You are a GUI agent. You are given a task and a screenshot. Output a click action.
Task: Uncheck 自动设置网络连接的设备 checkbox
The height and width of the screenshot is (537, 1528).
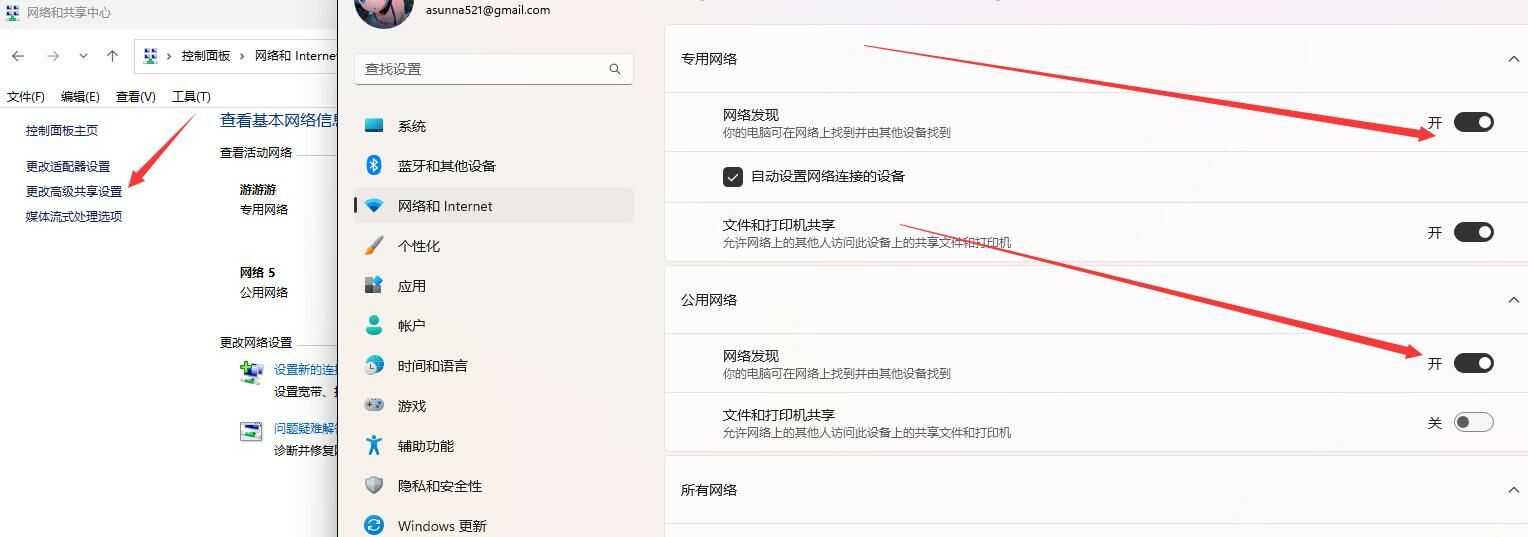[733, 177]
